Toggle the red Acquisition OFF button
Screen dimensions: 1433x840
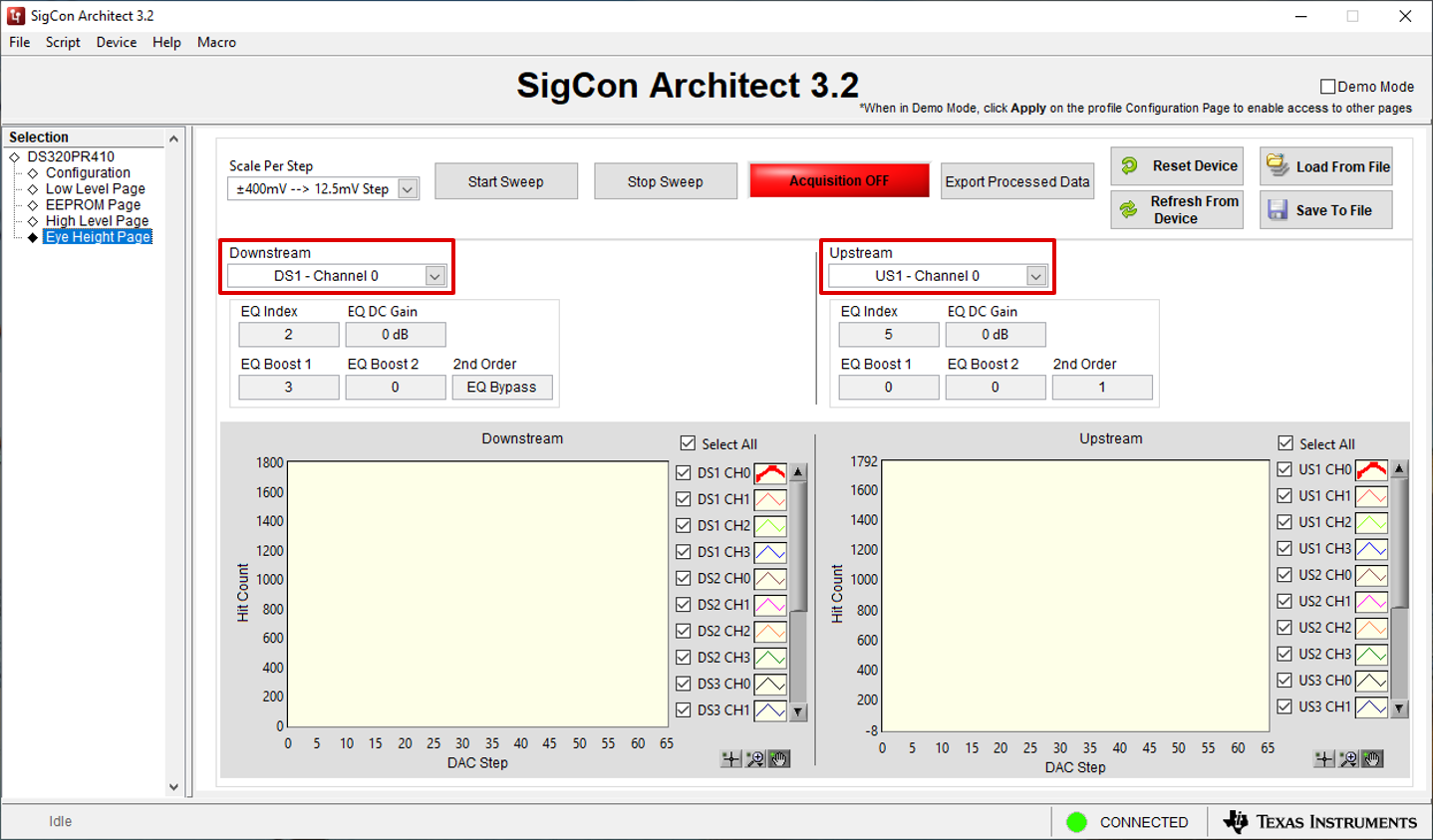[839, 180]
